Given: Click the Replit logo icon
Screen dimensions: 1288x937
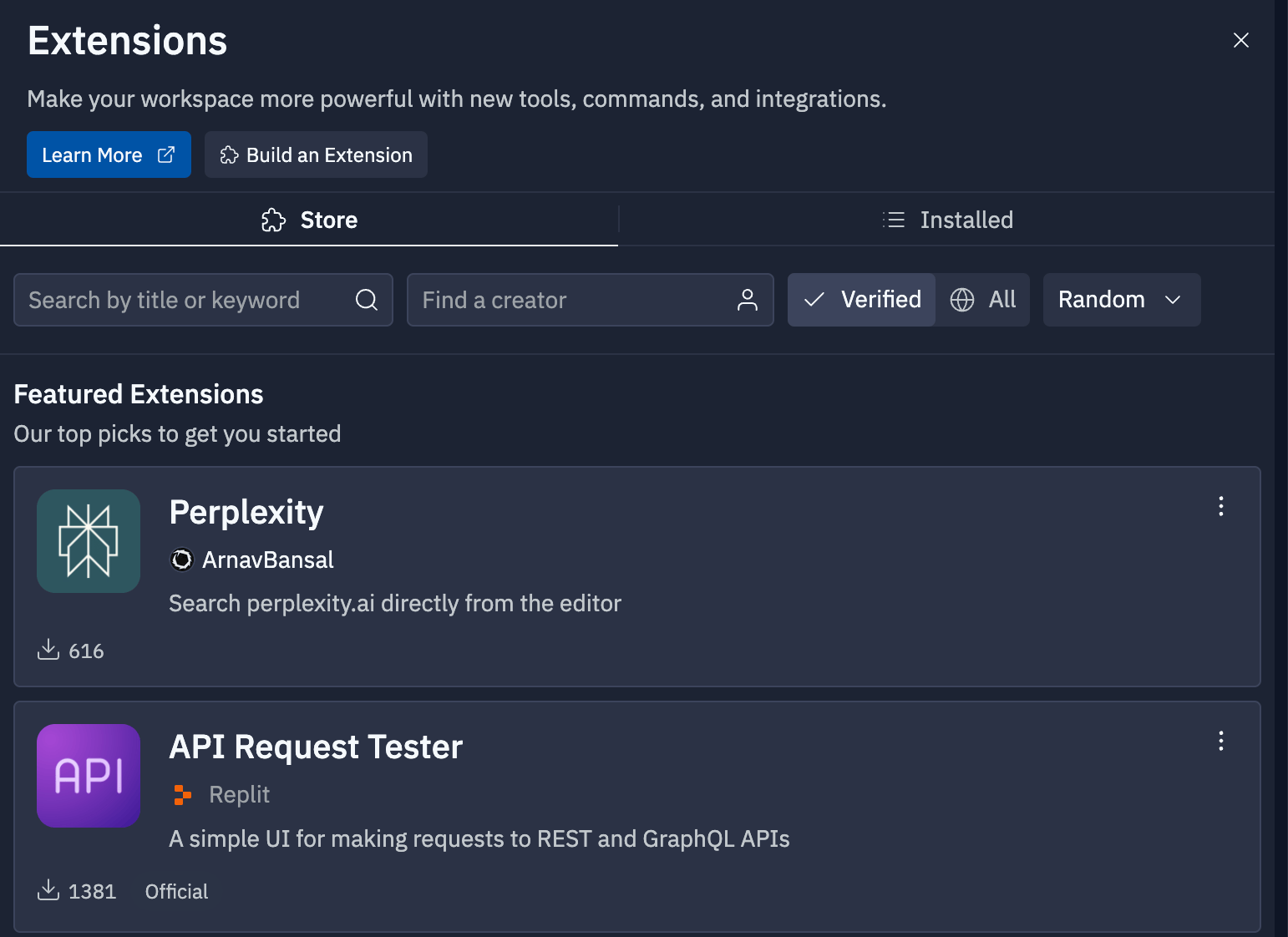Looking at the screenshot, I should (x=182, y=795).
